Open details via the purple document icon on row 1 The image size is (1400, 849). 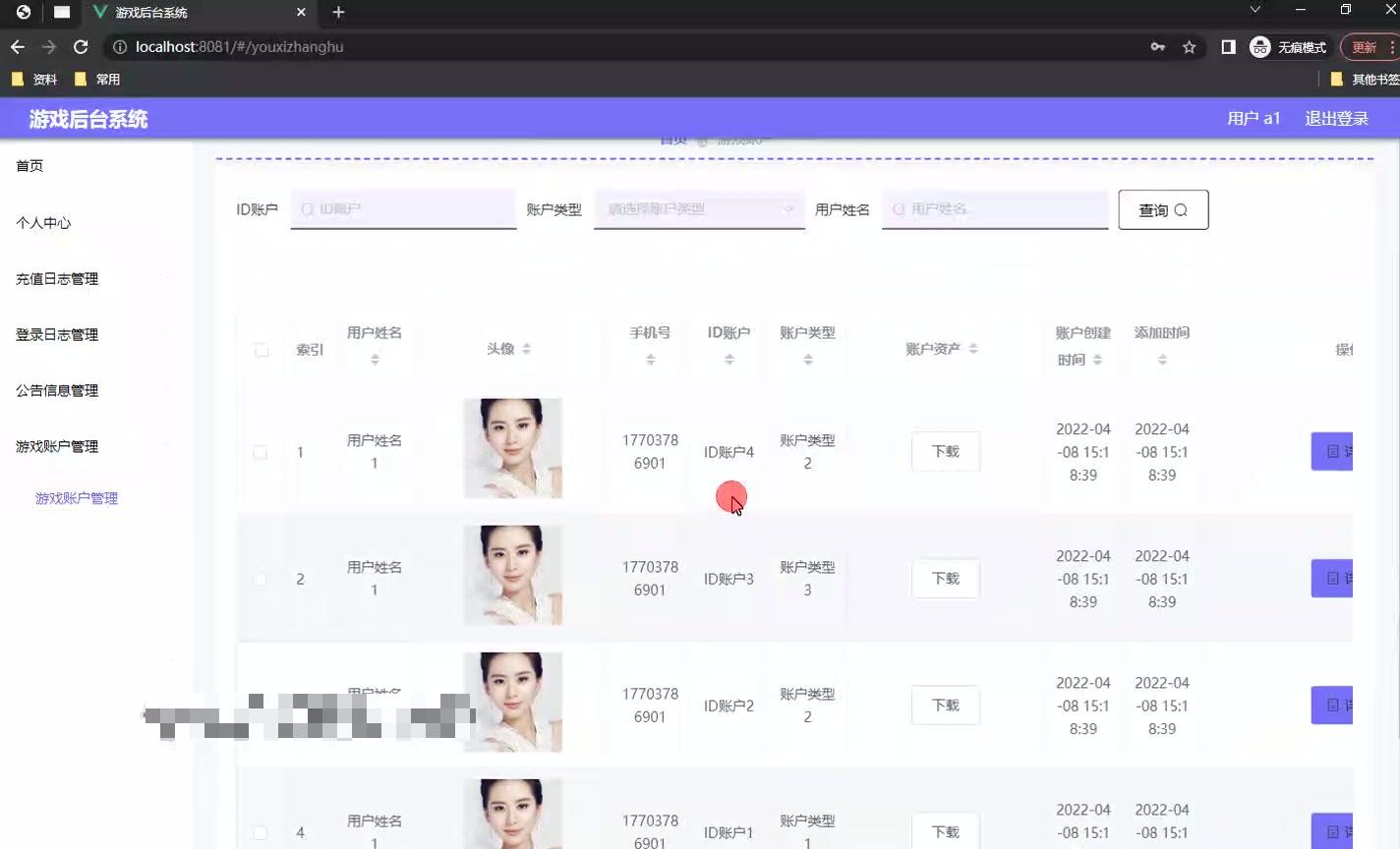point(1332,451)
